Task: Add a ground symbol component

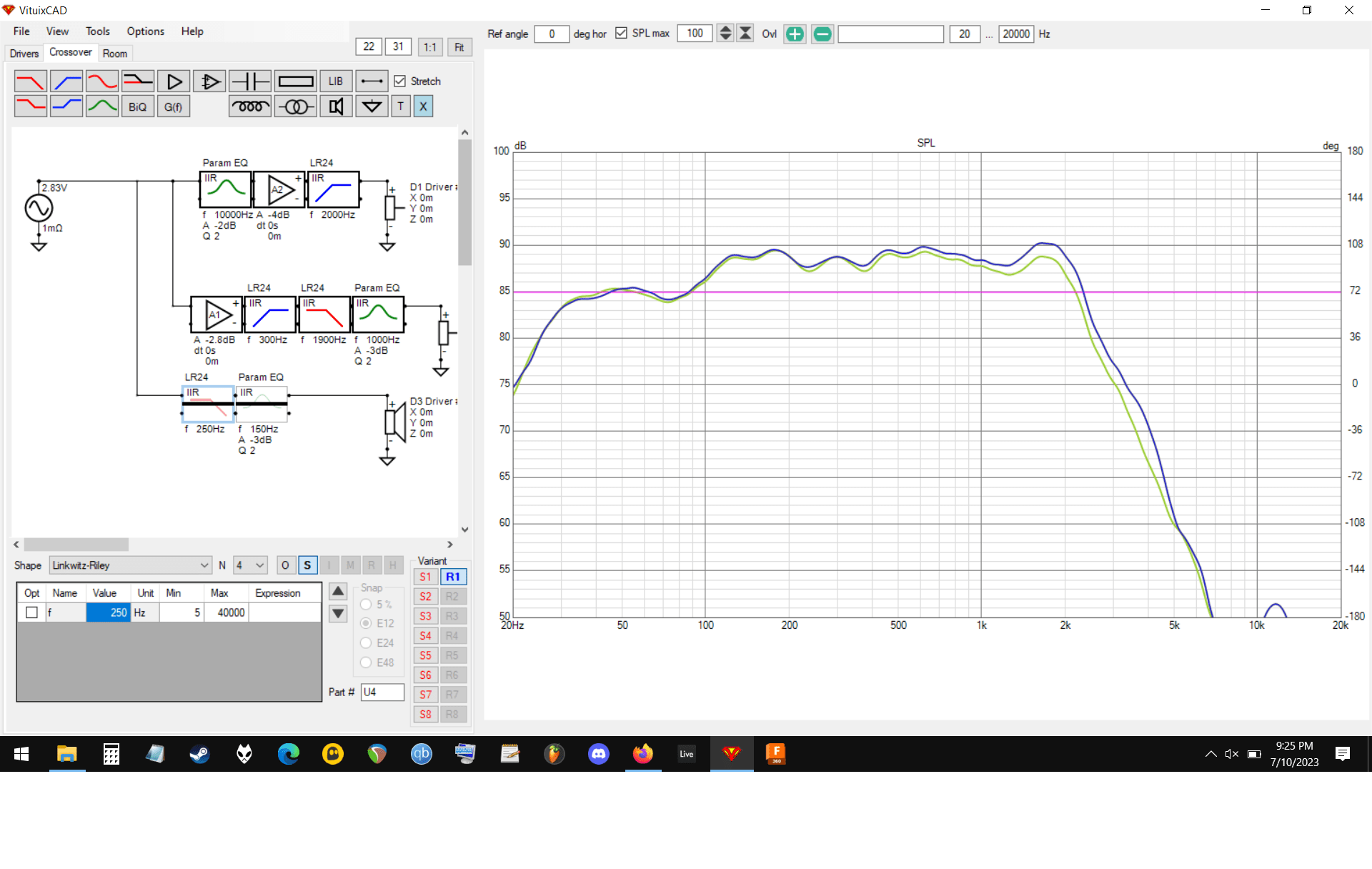Action: tap(372, 106)
